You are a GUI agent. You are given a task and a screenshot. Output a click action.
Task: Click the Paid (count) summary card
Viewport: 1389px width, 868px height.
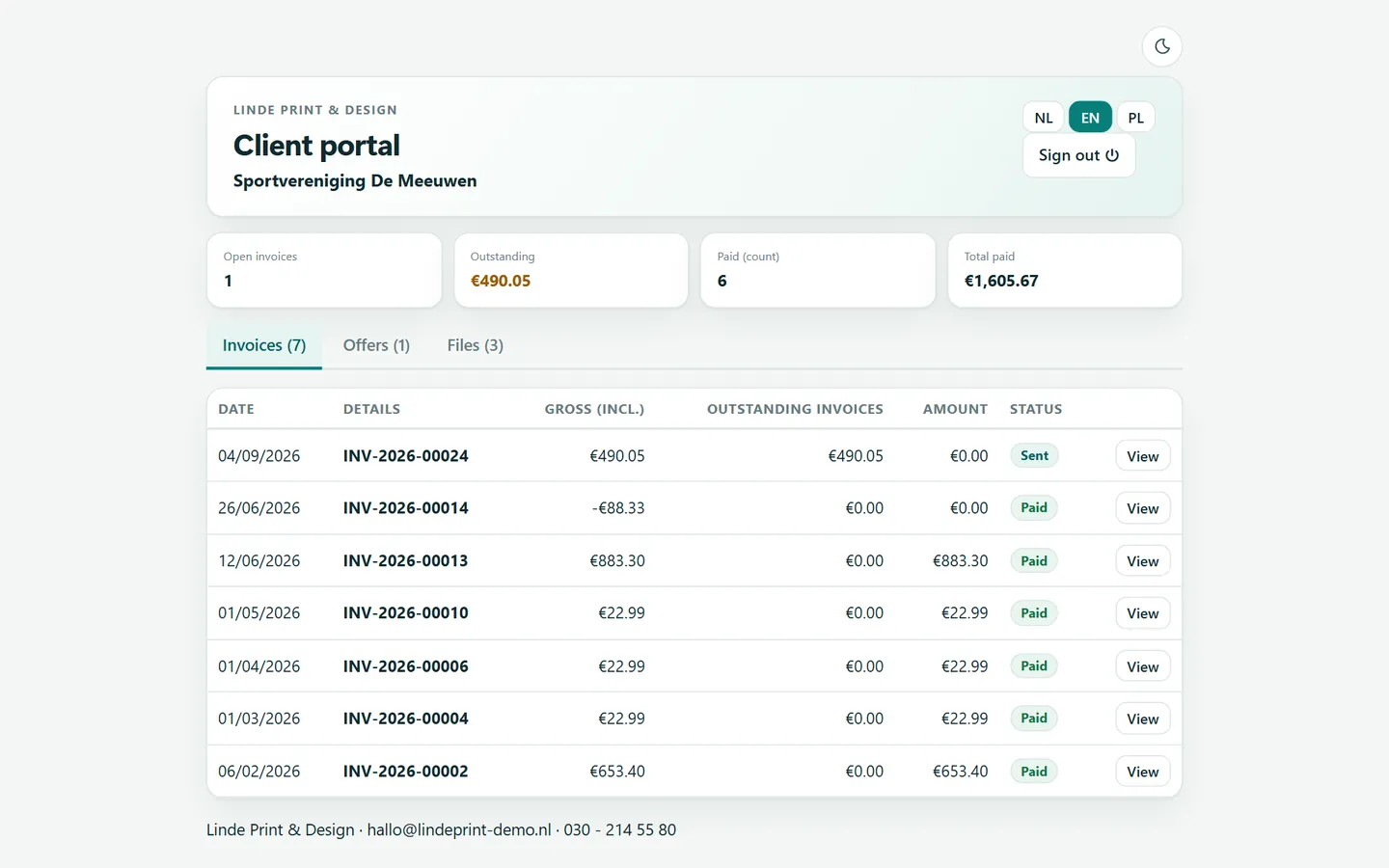point(818,270)
